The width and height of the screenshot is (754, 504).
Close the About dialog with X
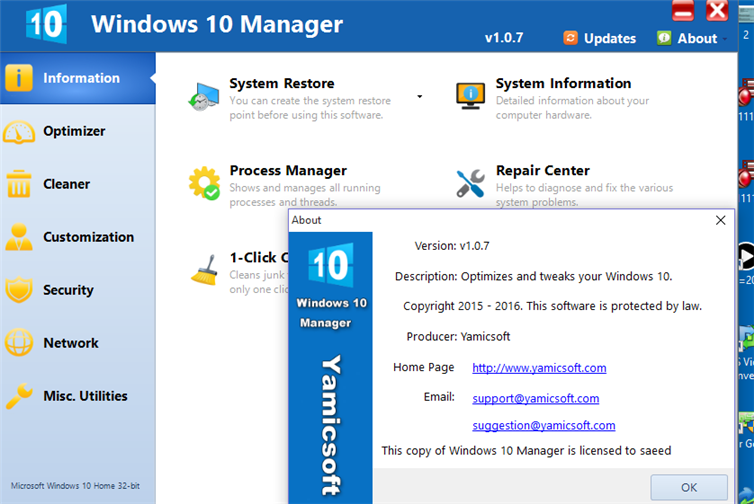(x=719, y=220)
